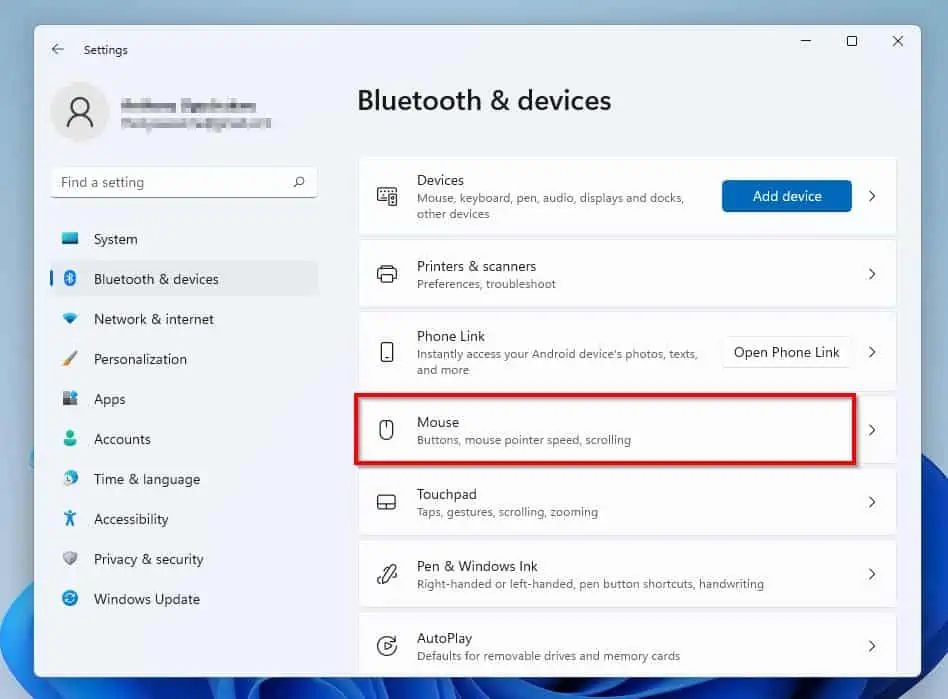Click the phone icon for Phone Link
This screenshot has width=948, height=699.
pyautogui.click(x=387, y=351)
